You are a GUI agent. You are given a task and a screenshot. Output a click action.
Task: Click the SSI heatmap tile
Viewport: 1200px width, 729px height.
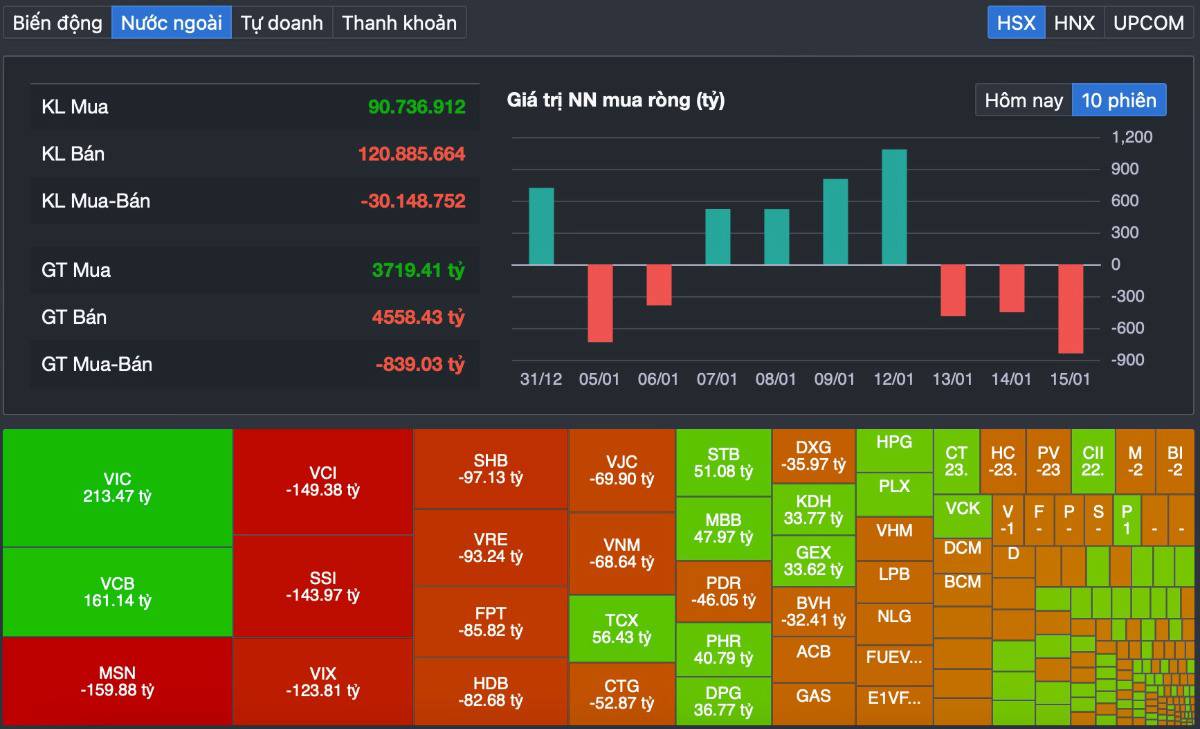click(x=322, y=586)
